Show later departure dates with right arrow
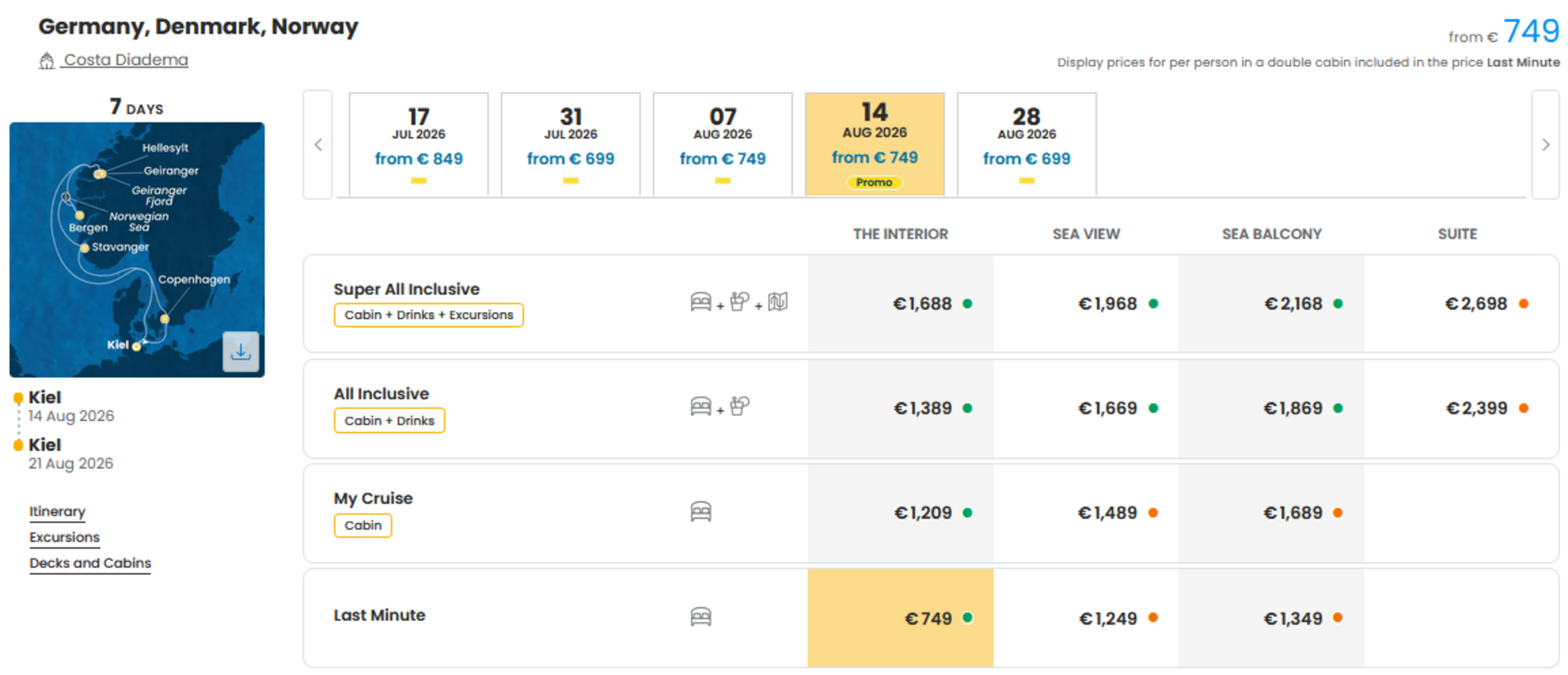Viewport: 1568px width, 675px height. tap(1545, 144)
